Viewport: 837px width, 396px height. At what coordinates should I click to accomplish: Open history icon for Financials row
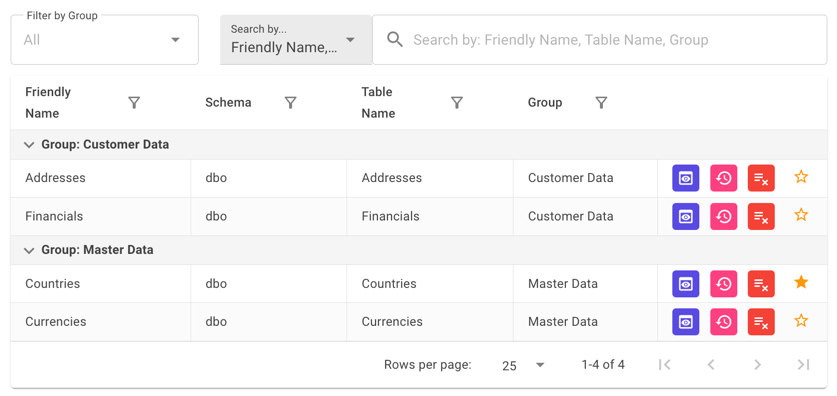(723, 217)
